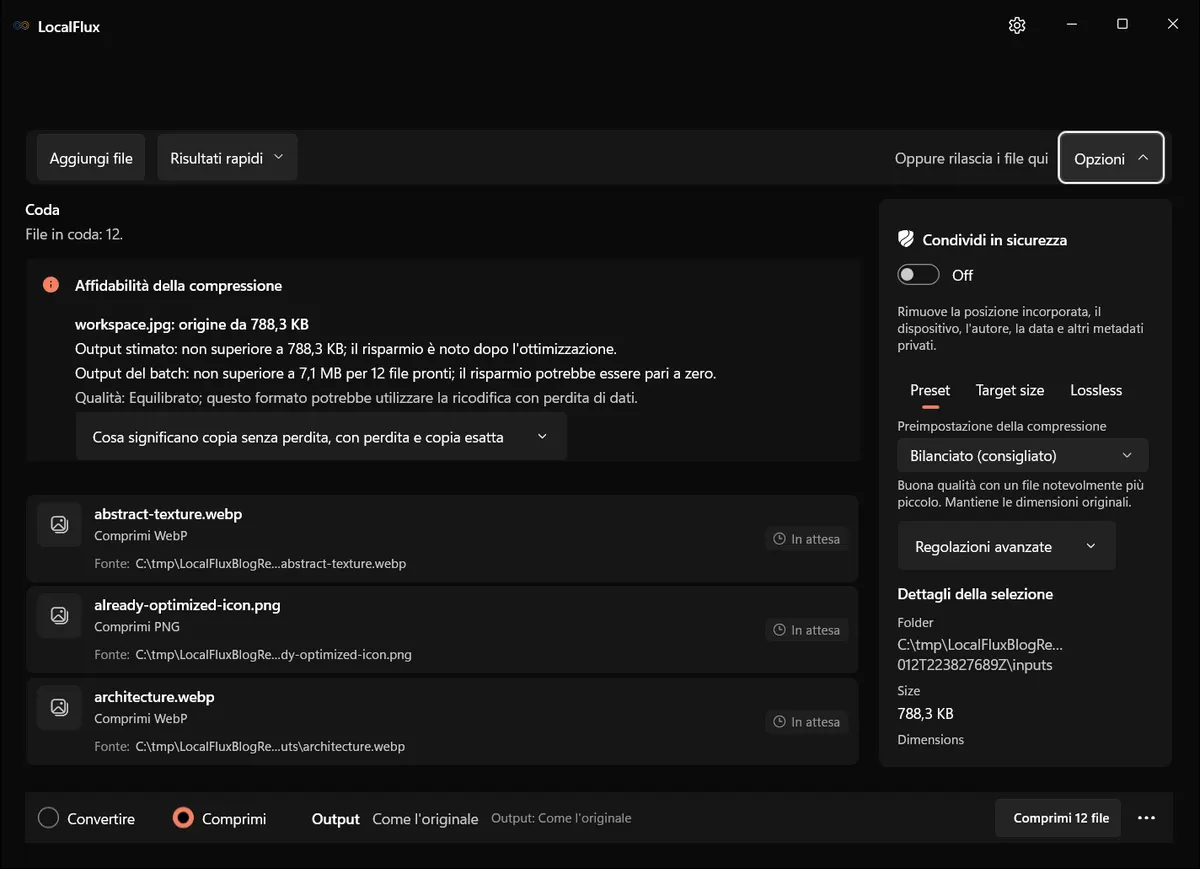1200x869 pixels.
Task: Switch to the Target size tab
Action: (x=1010, y=390)
